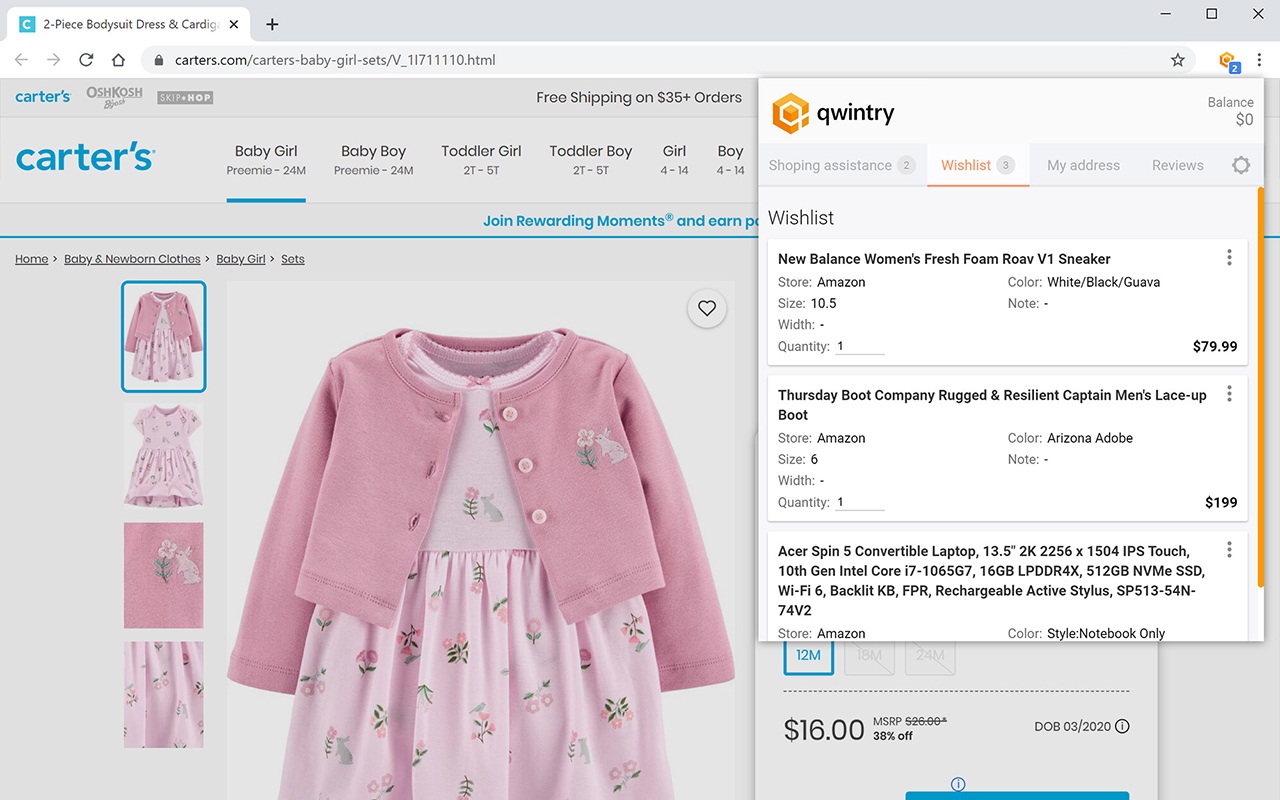The image size is (1280, 800).
Task: Click Join Rewarding Moments link
Action: [x=620, y=221]
